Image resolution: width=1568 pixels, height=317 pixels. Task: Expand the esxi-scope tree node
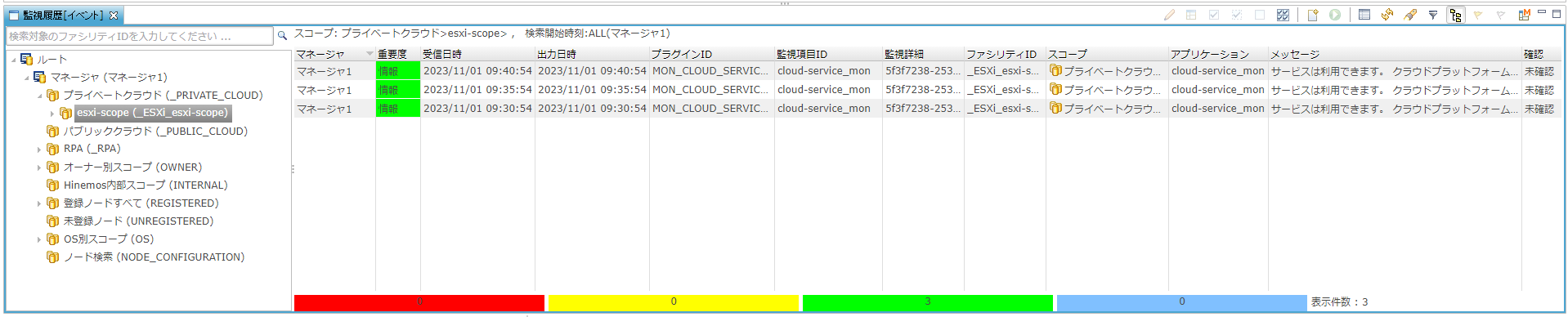[x=52, y=114]
